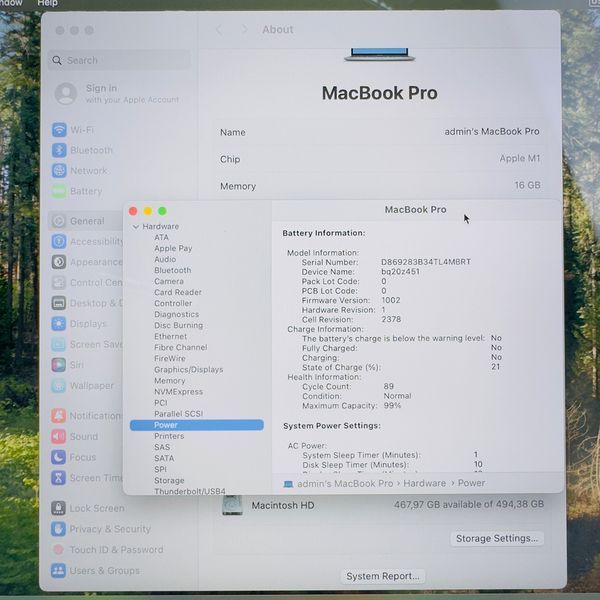Open Notifications bell icon in sidebar
The height and width of the screenshot is (600, 600).
tap(58, 416)
